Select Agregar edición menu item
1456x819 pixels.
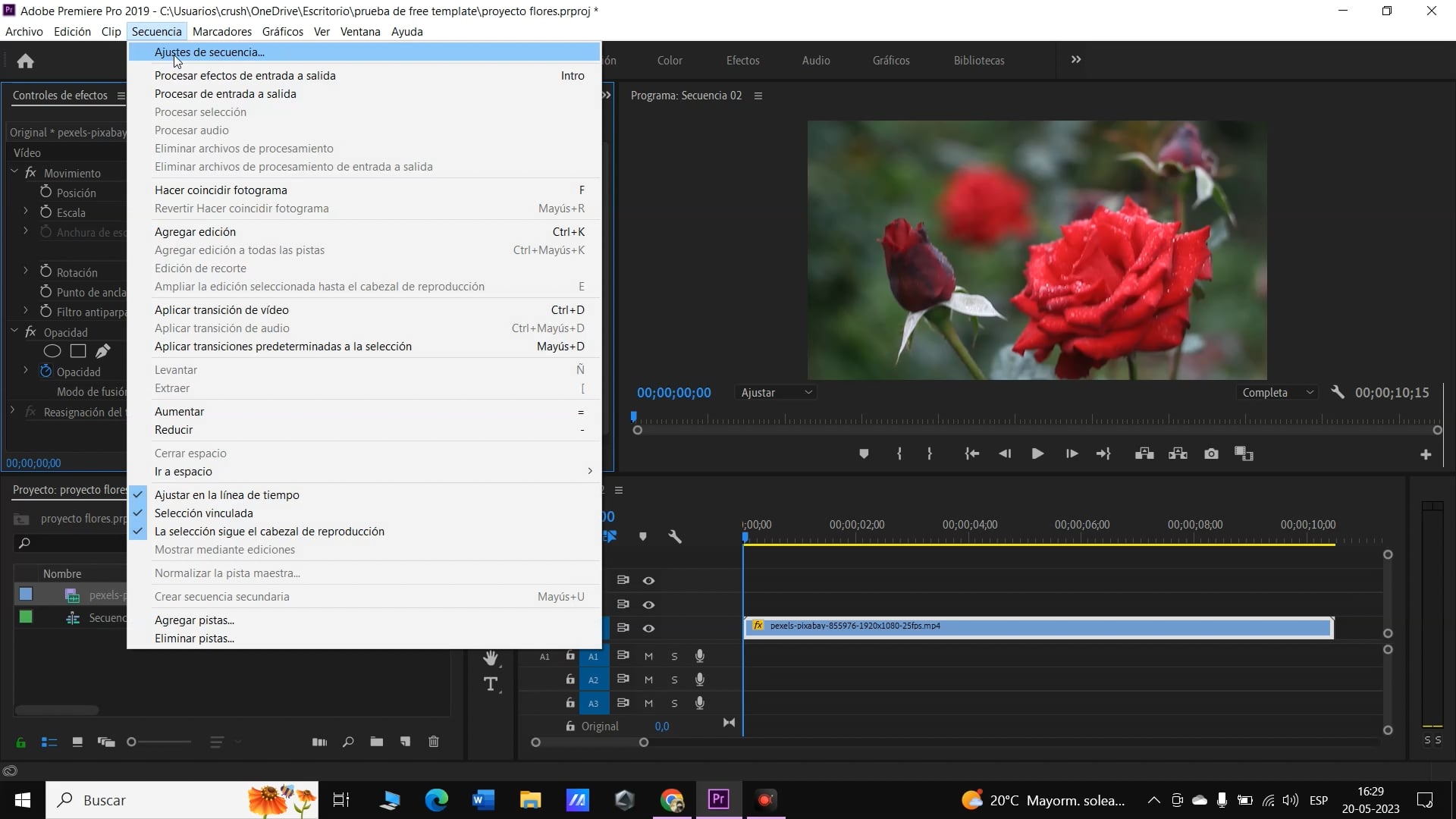[x=364, y=232]
